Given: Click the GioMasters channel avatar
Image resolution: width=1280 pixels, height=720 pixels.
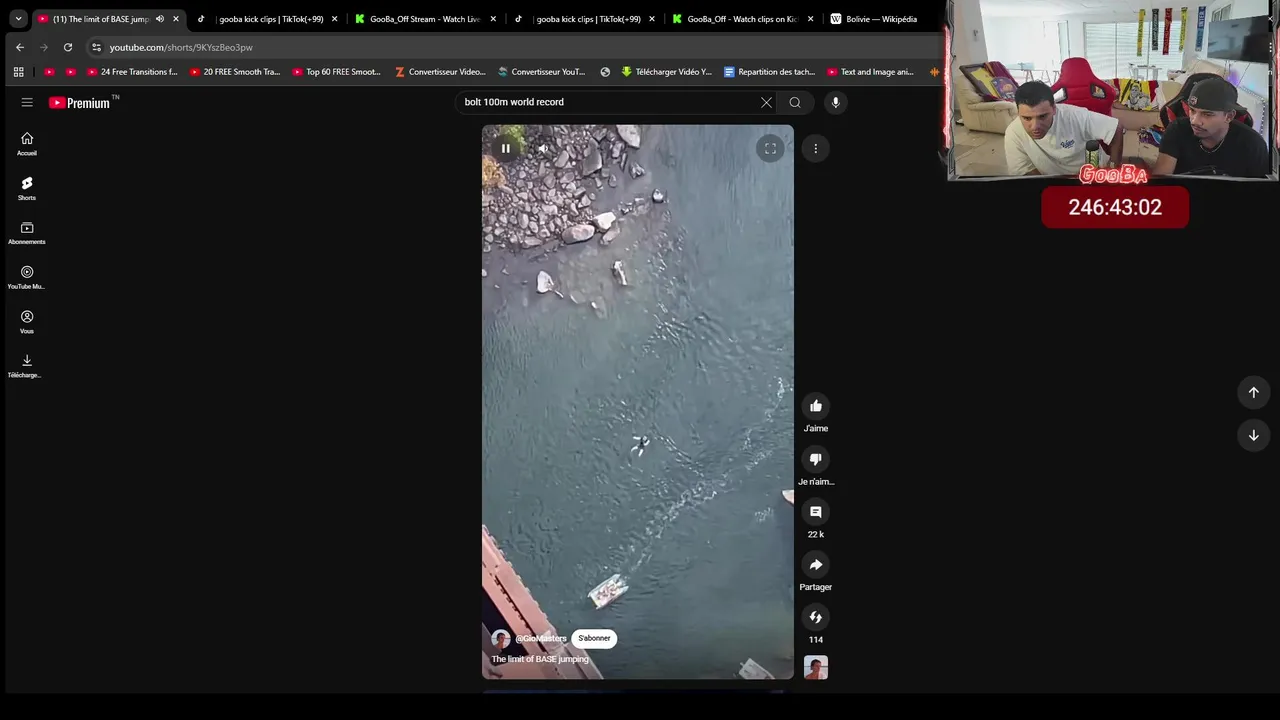Looking at the screenshot, I should [x=500, y=638].
